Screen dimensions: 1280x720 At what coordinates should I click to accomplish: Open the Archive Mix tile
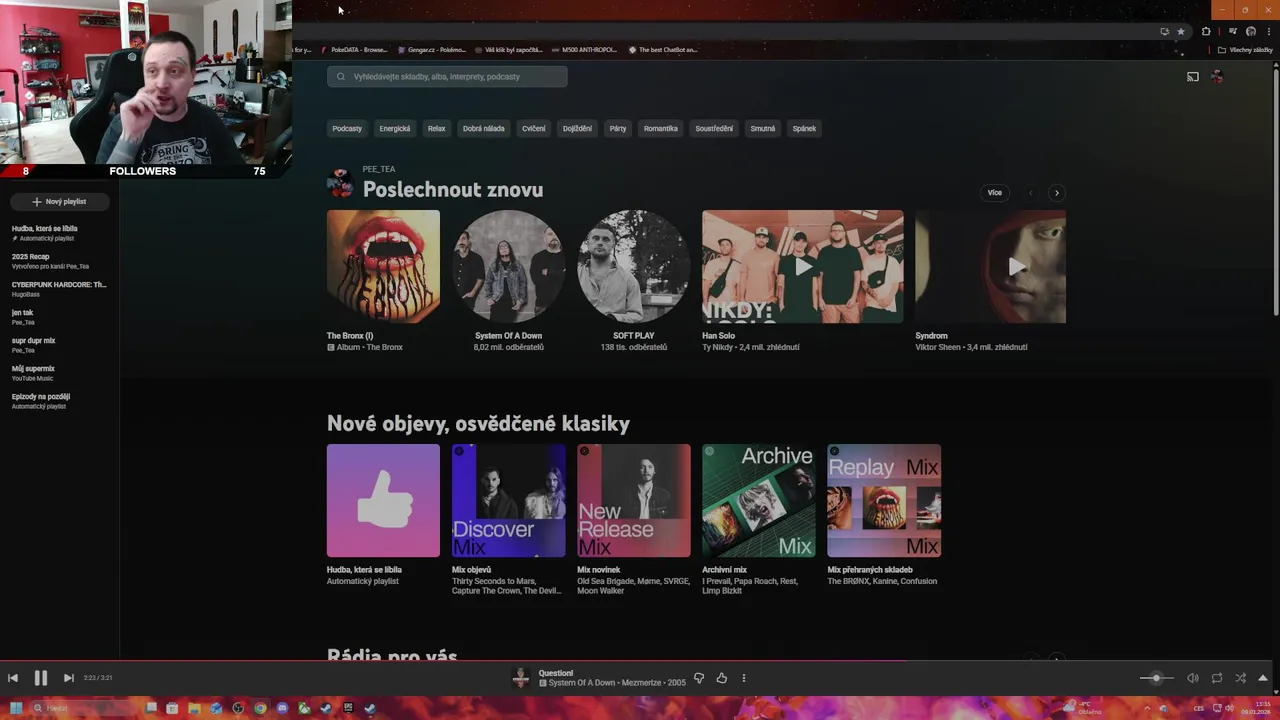758,501
